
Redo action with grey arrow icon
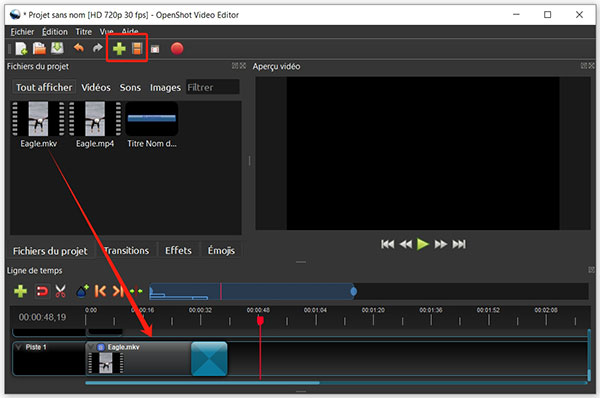98,48
